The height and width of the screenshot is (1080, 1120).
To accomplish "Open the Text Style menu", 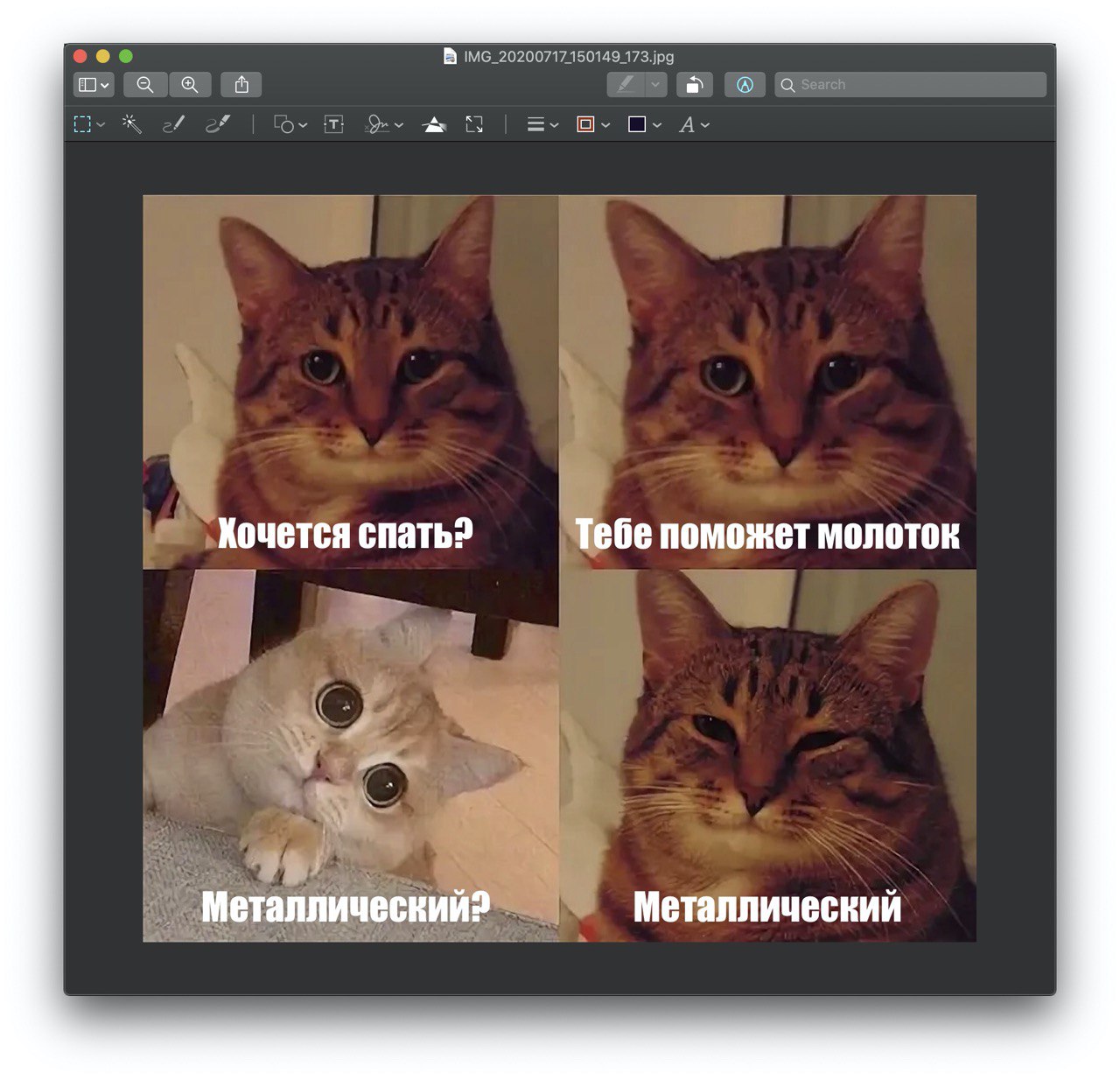I will 687,124.
